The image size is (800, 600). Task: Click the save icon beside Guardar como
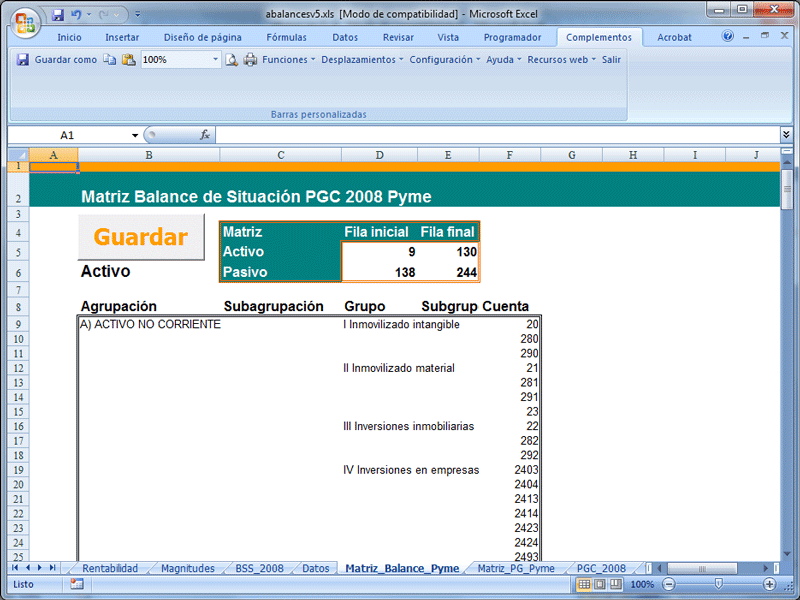tap(22, 60)
